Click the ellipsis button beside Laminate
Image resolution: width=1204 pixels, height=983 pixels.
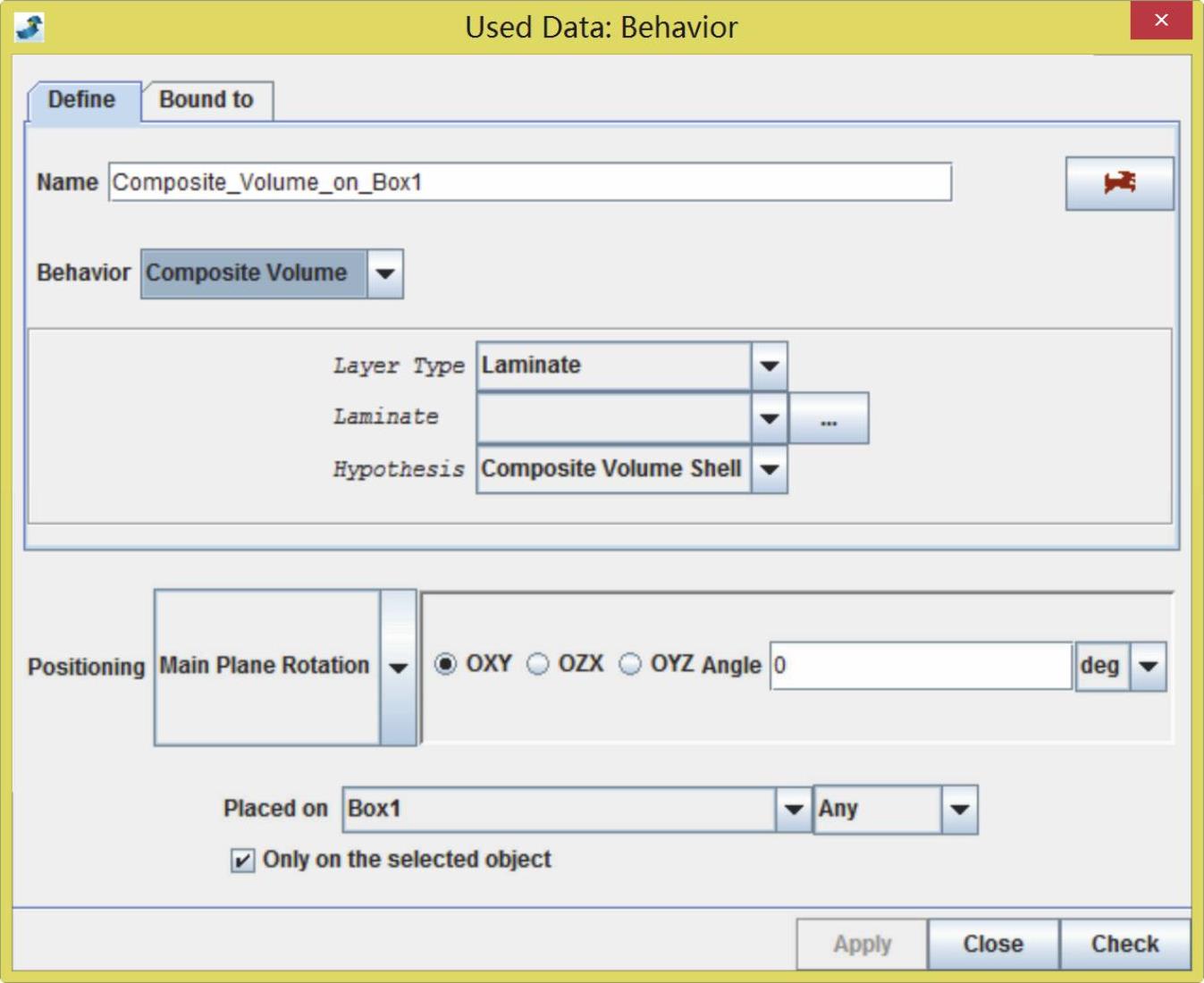pyautogui.click(x=829, y=419)
